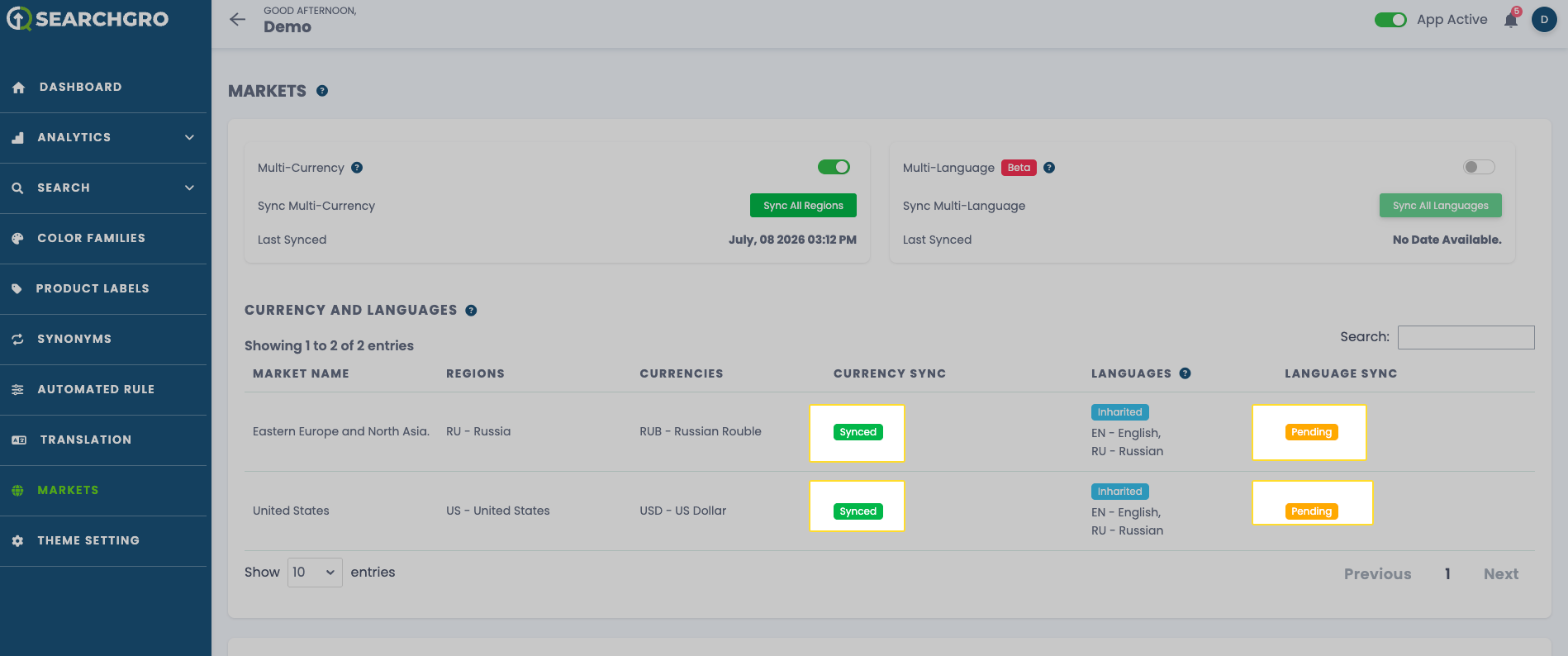Viewport: 1568px width, 656px height.
Task: Open help icon beside Currency and Languages
Action: 471,311
